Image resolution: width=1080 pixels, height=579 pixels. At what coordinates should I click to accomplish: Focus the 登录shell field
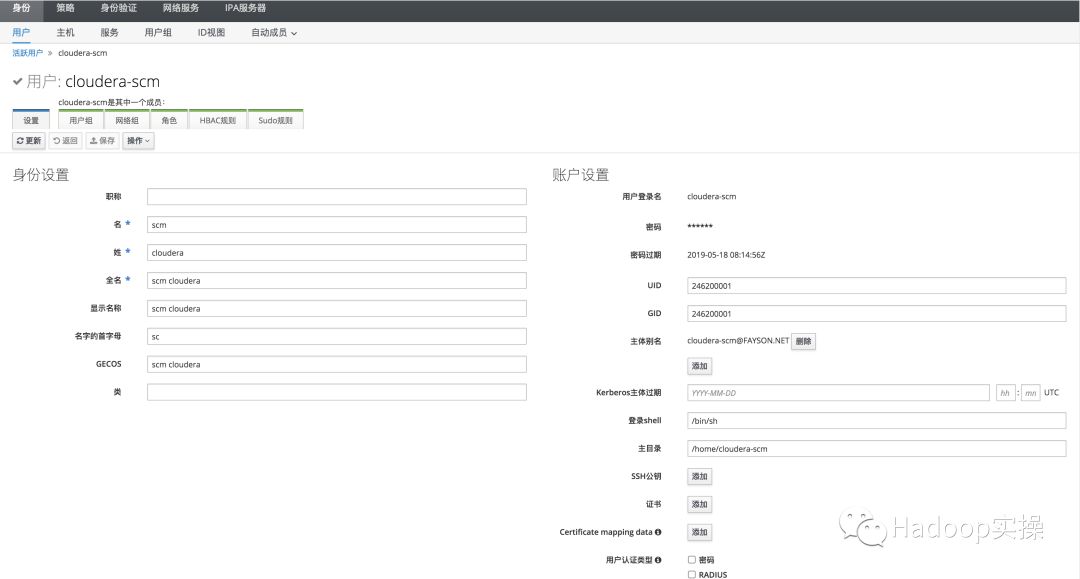(876, 421)
